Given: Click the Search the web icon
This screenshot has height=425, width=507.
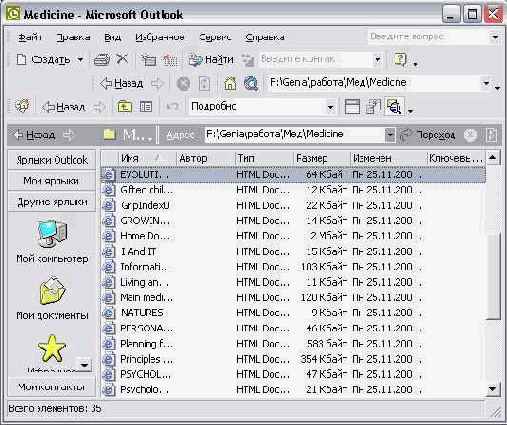Looking at the screenshot, I should tap(251, 83).
